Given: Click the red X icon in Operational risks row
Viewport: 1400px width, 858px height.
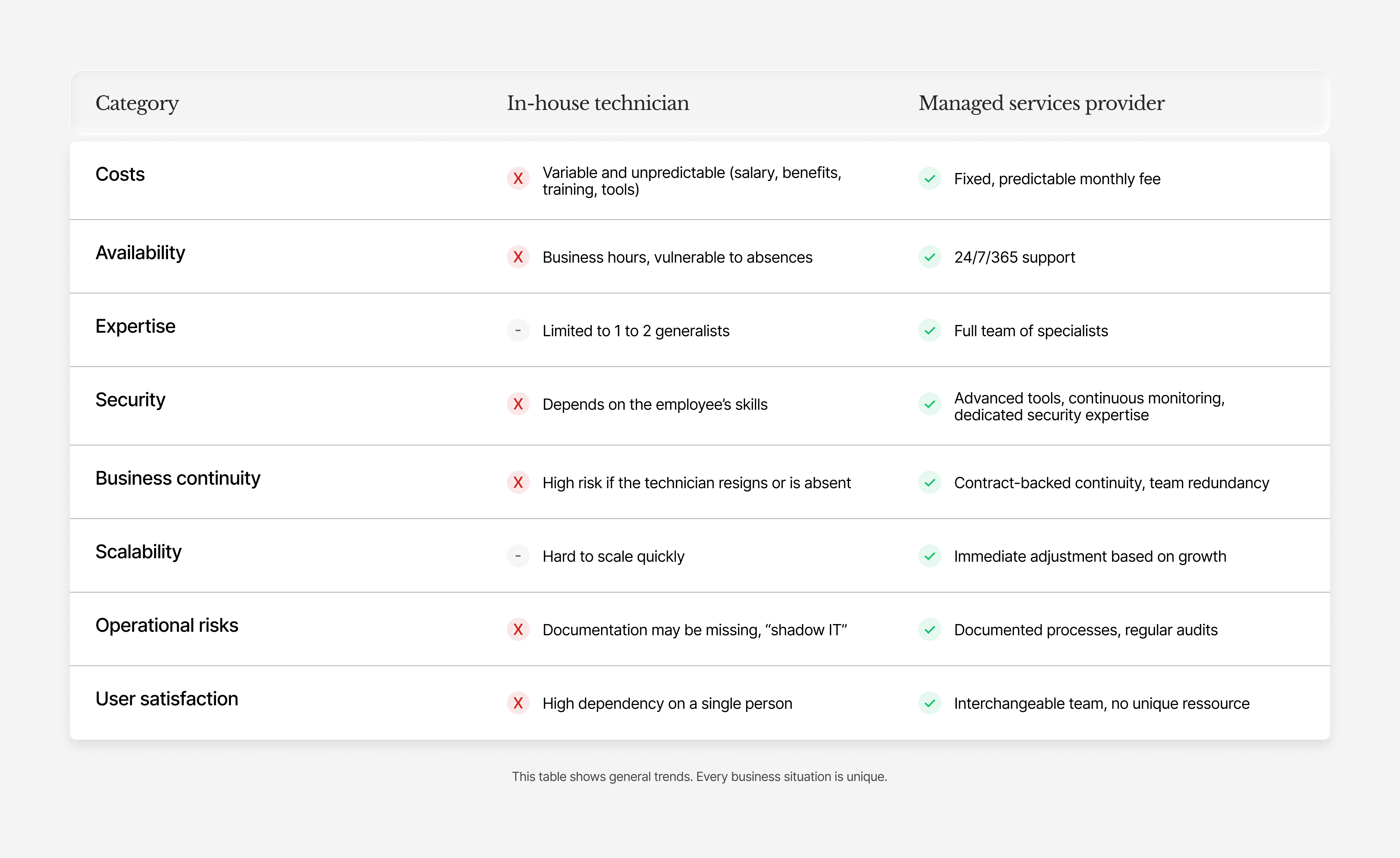Looking at the screenshot, I should [x=518, y=630].
